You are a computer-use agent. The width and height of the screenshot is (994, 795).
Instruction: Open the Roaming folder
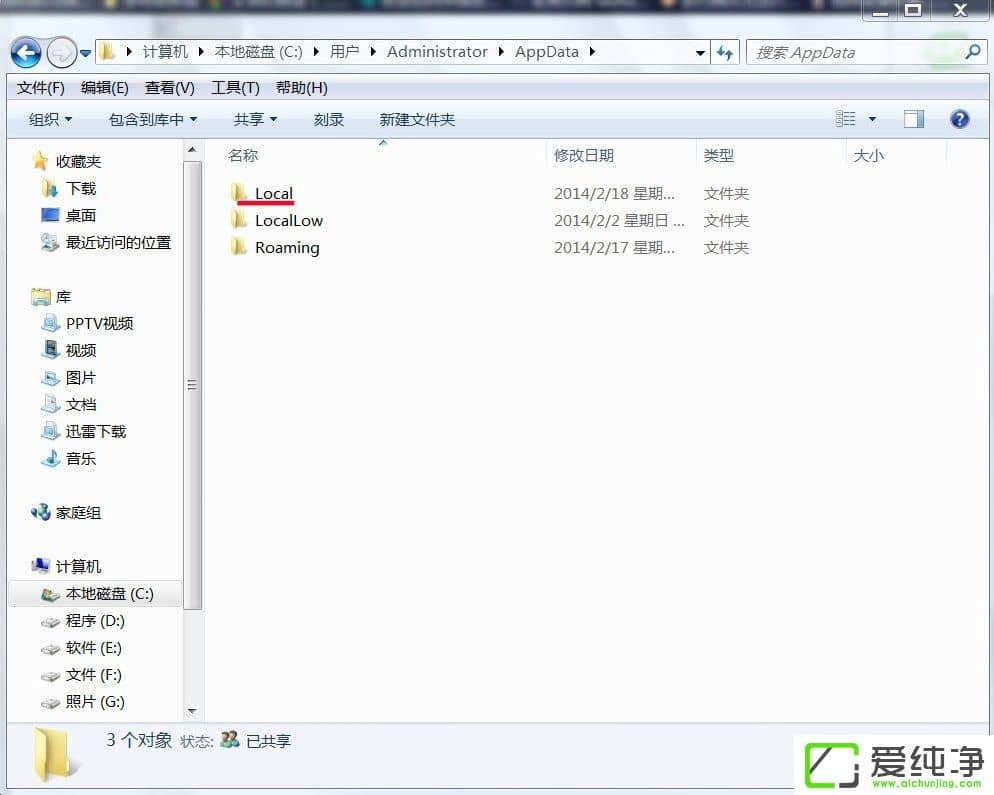click(286, 248)
